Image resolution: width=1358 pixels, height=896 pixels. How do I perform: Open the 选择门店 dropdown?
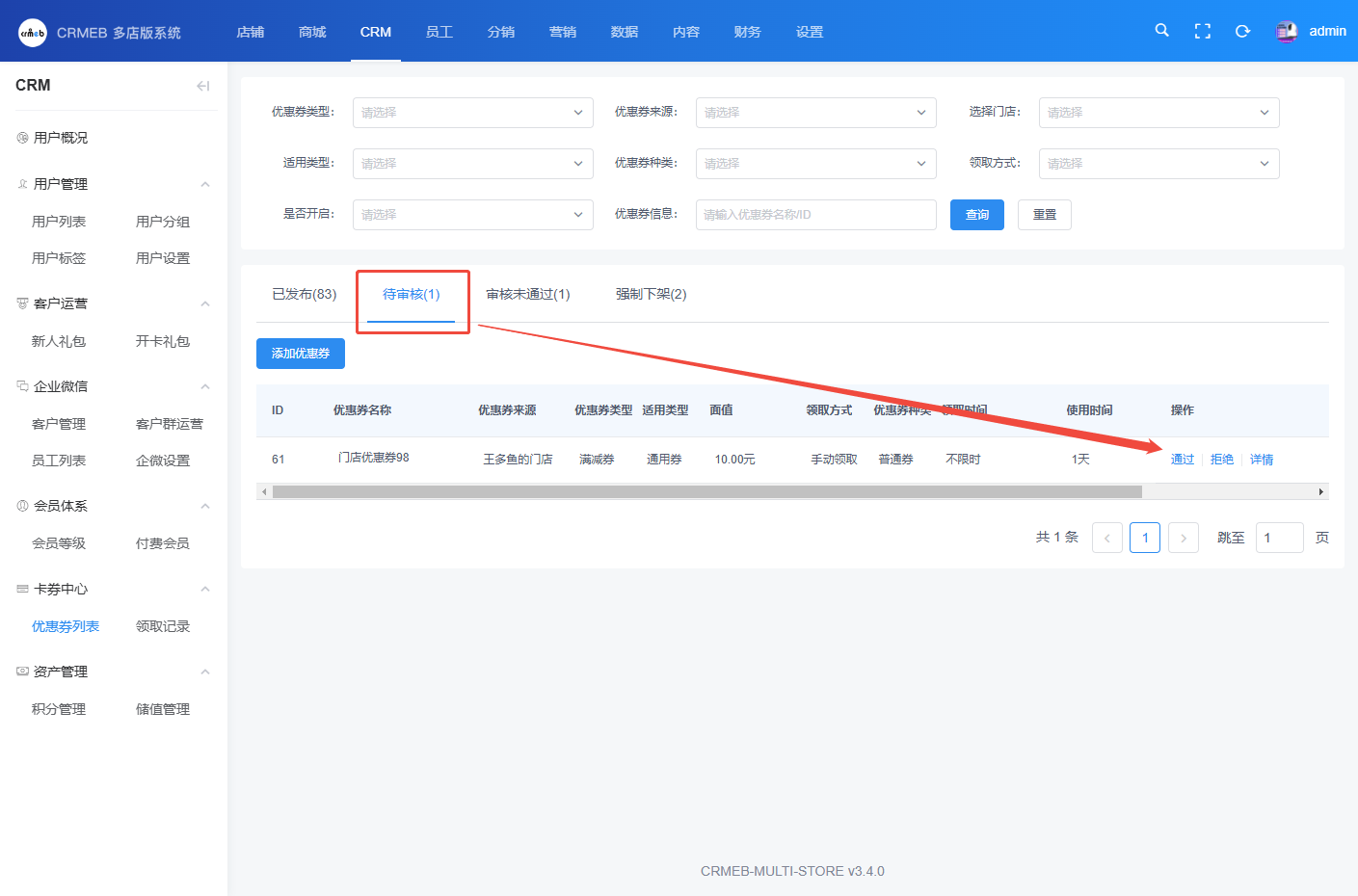(1158, 113)
